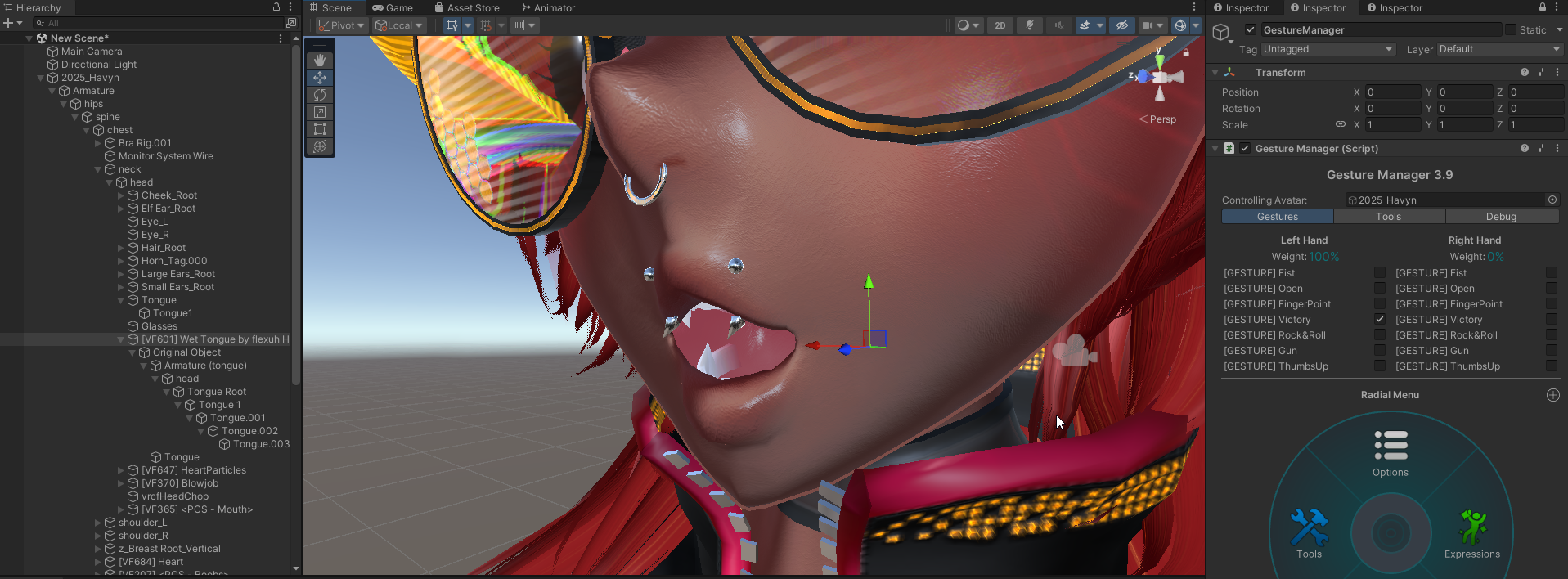Collapse the 2025_Havyn hierarchy node

[x=40, y=78]
